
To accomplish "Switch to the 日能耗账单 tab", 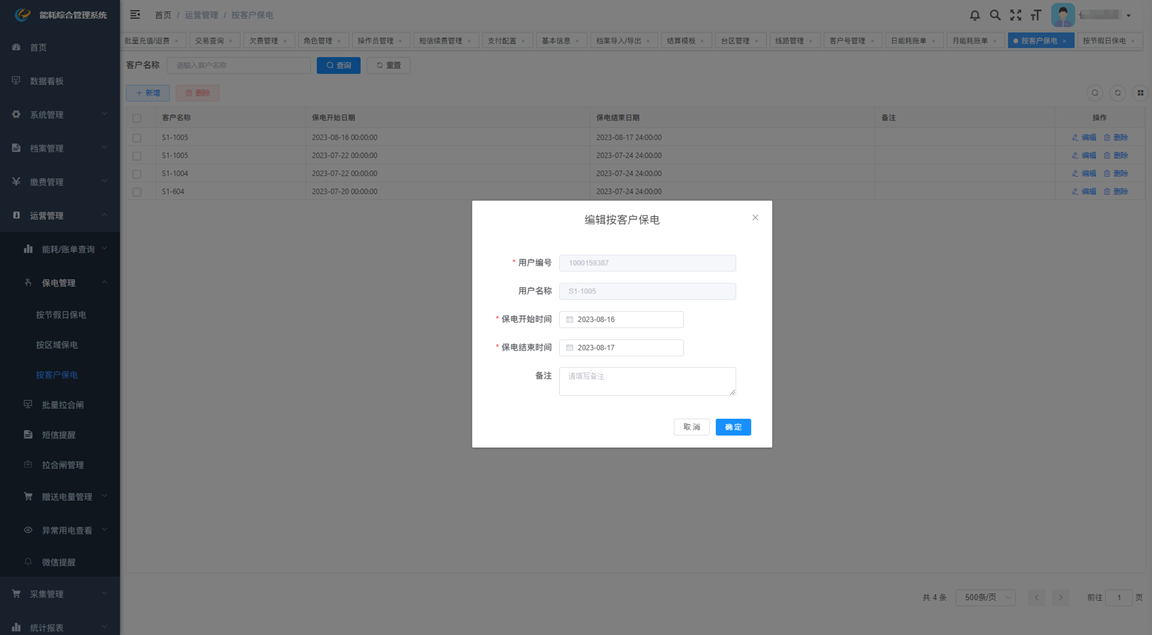I will point(909,41).
